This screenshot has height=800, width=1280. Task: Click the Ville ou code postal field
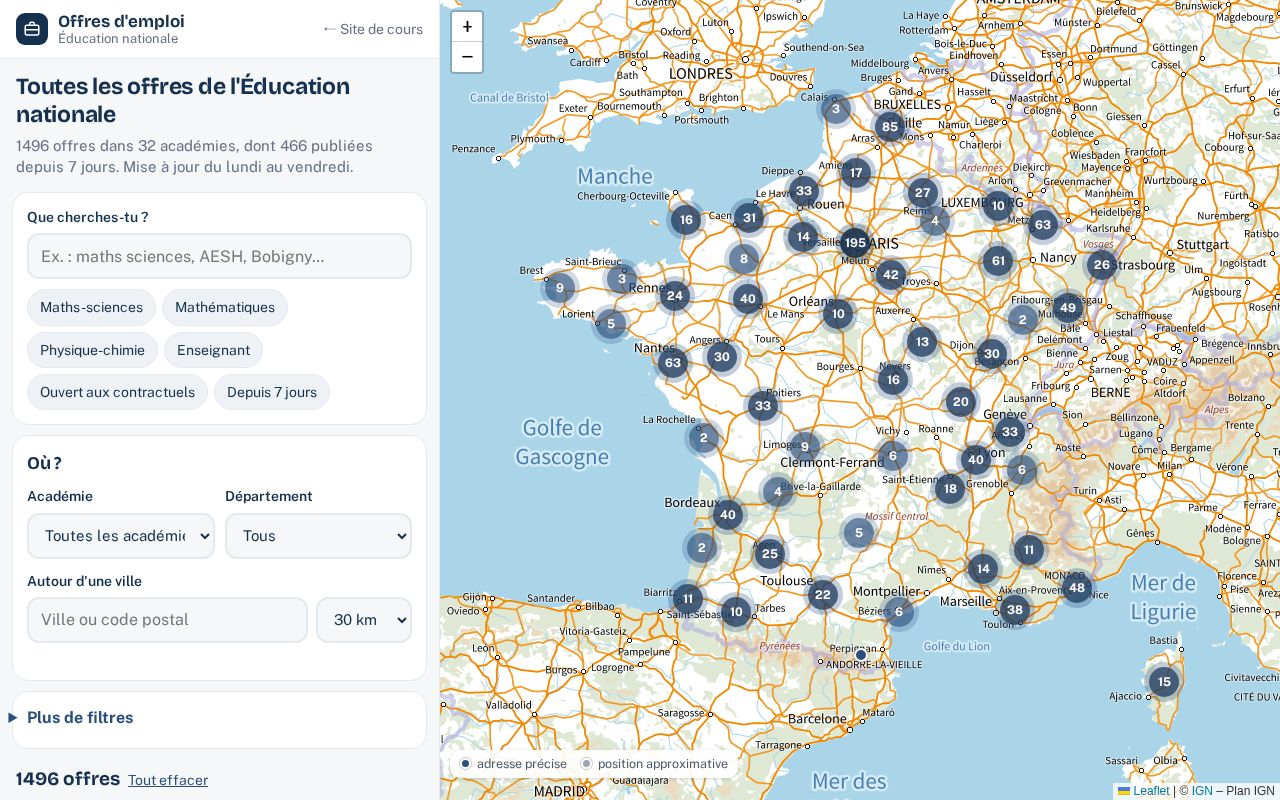click(167, 620)
